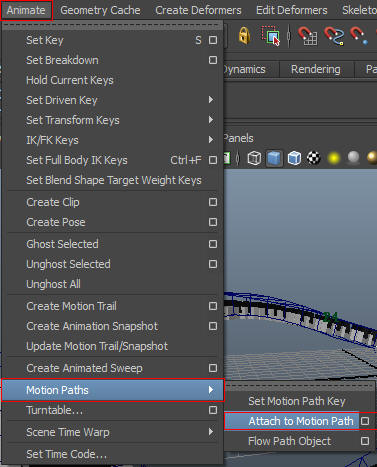Open the Geometry Cache menu
The height and width of the screenshot is (467, 377).
100,10
